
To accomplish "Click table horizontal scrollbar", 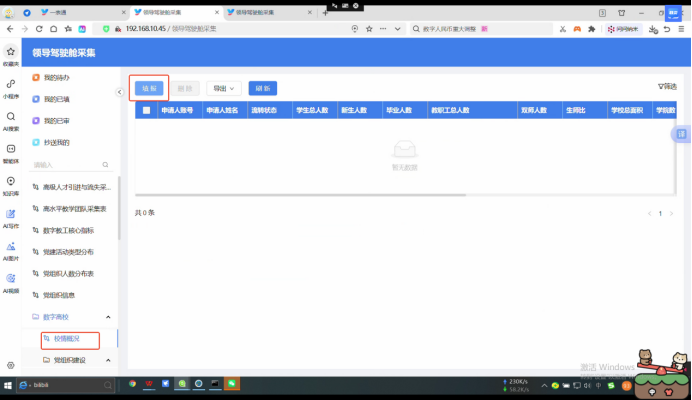I will 300,195.
